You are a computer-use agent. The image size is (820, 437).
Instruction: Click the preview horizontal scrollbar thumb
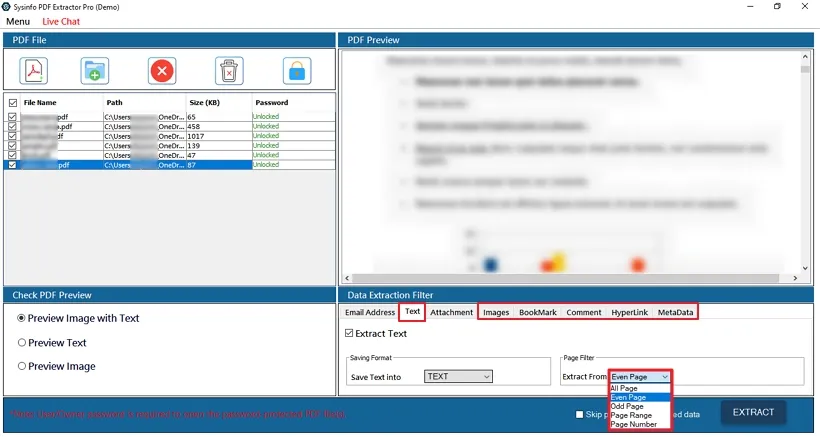point(566,278)
